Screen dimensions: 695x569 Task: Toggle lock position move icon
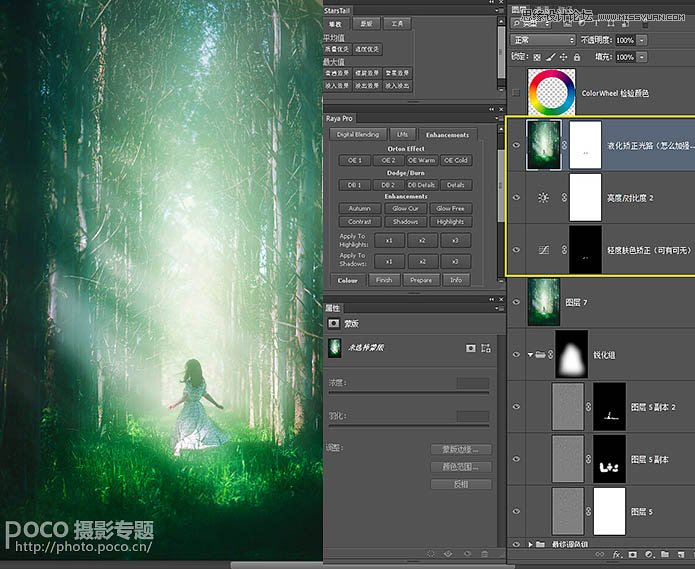tap(563, 57)
